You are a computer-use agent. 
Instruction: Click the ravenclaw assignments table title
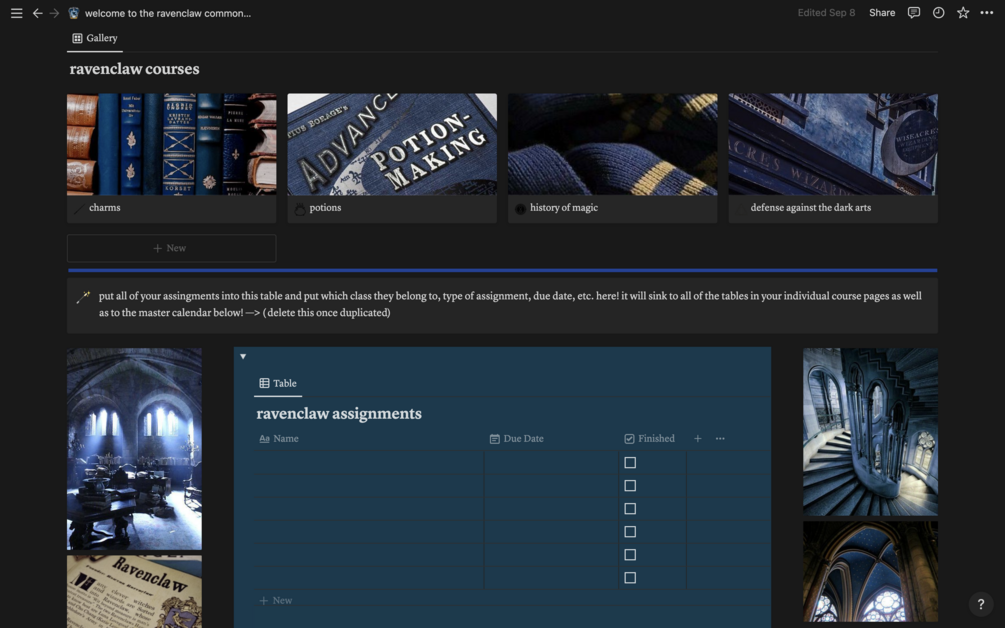339,414
